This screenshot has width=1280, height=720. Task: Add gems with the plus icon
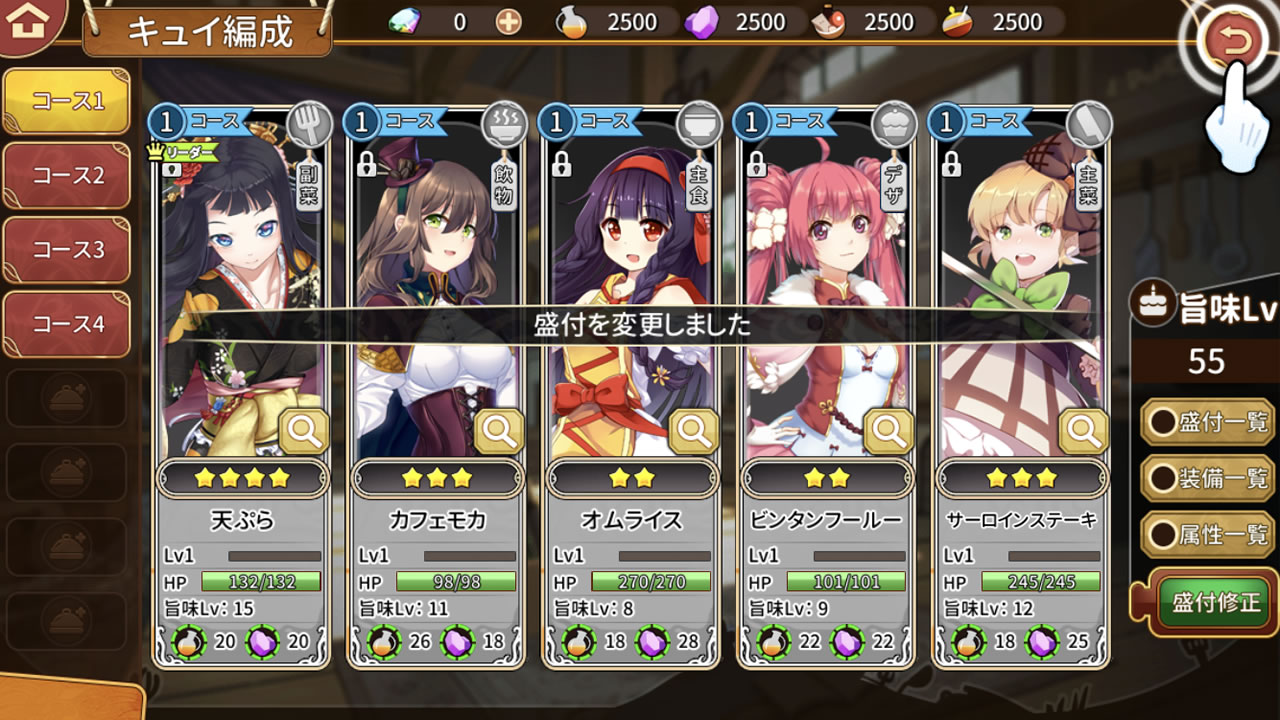(509, 22)
